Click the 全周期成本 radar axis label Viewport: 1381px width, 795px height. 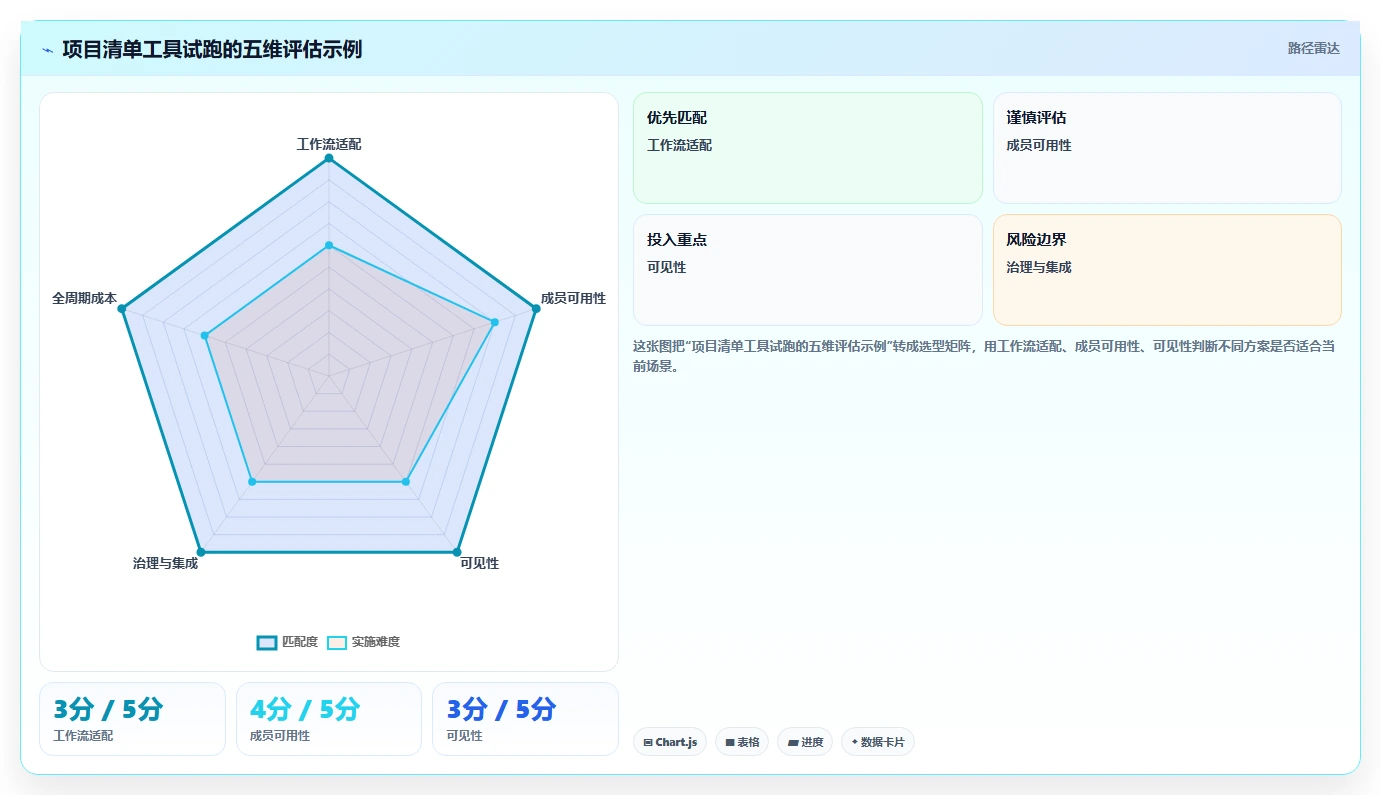pyautogui.click(x=84, y=298)
